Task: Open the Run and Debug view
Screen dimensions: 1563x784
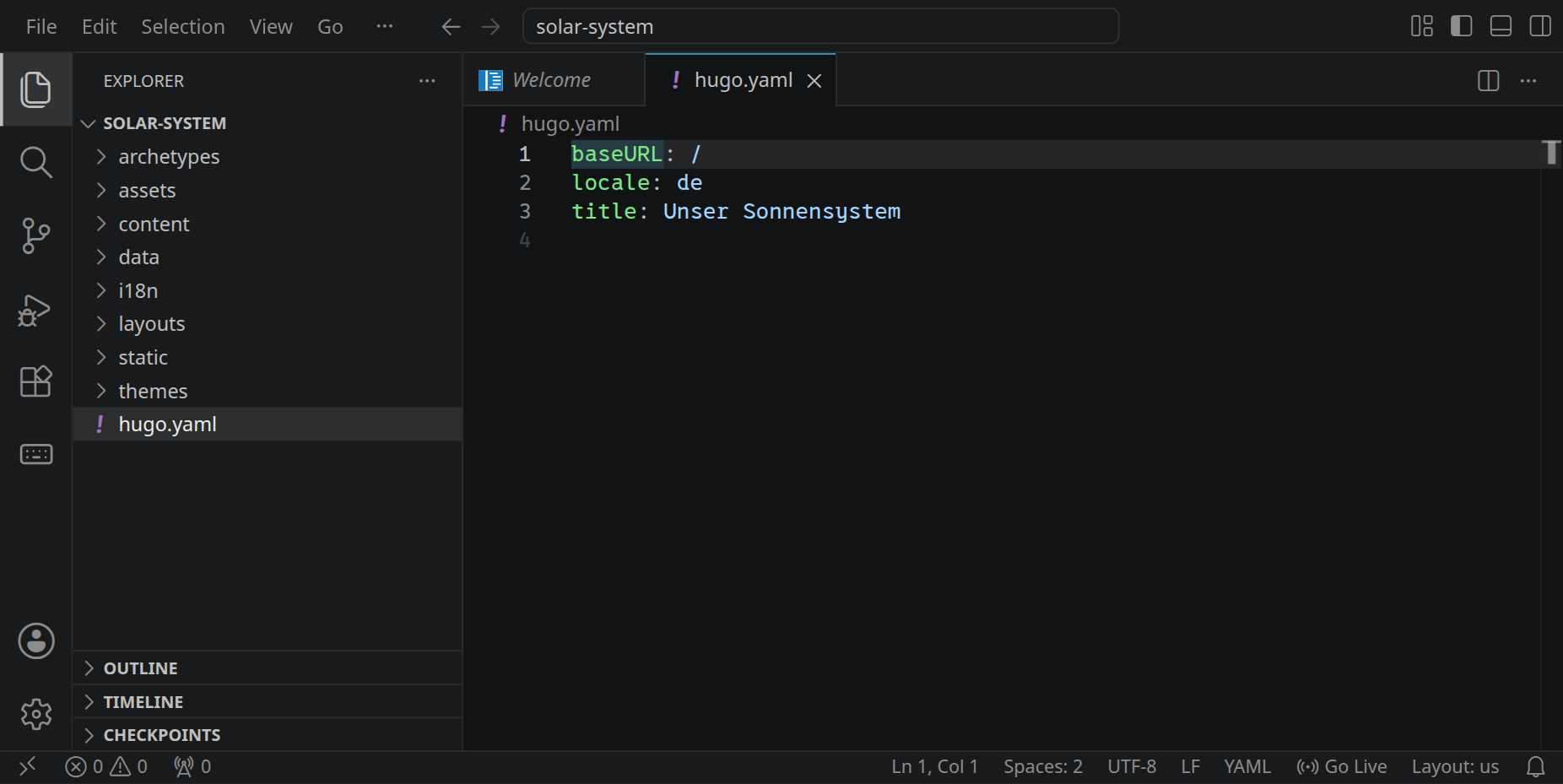Action: click(35, 310)
